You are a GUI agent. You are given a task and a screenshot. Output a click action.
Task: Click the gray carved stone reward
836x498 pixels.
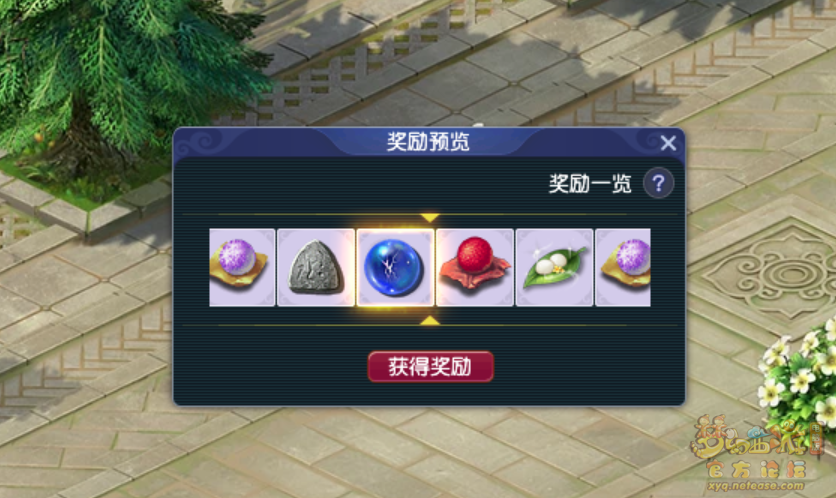pyautogui.click(x=316, y=267)
